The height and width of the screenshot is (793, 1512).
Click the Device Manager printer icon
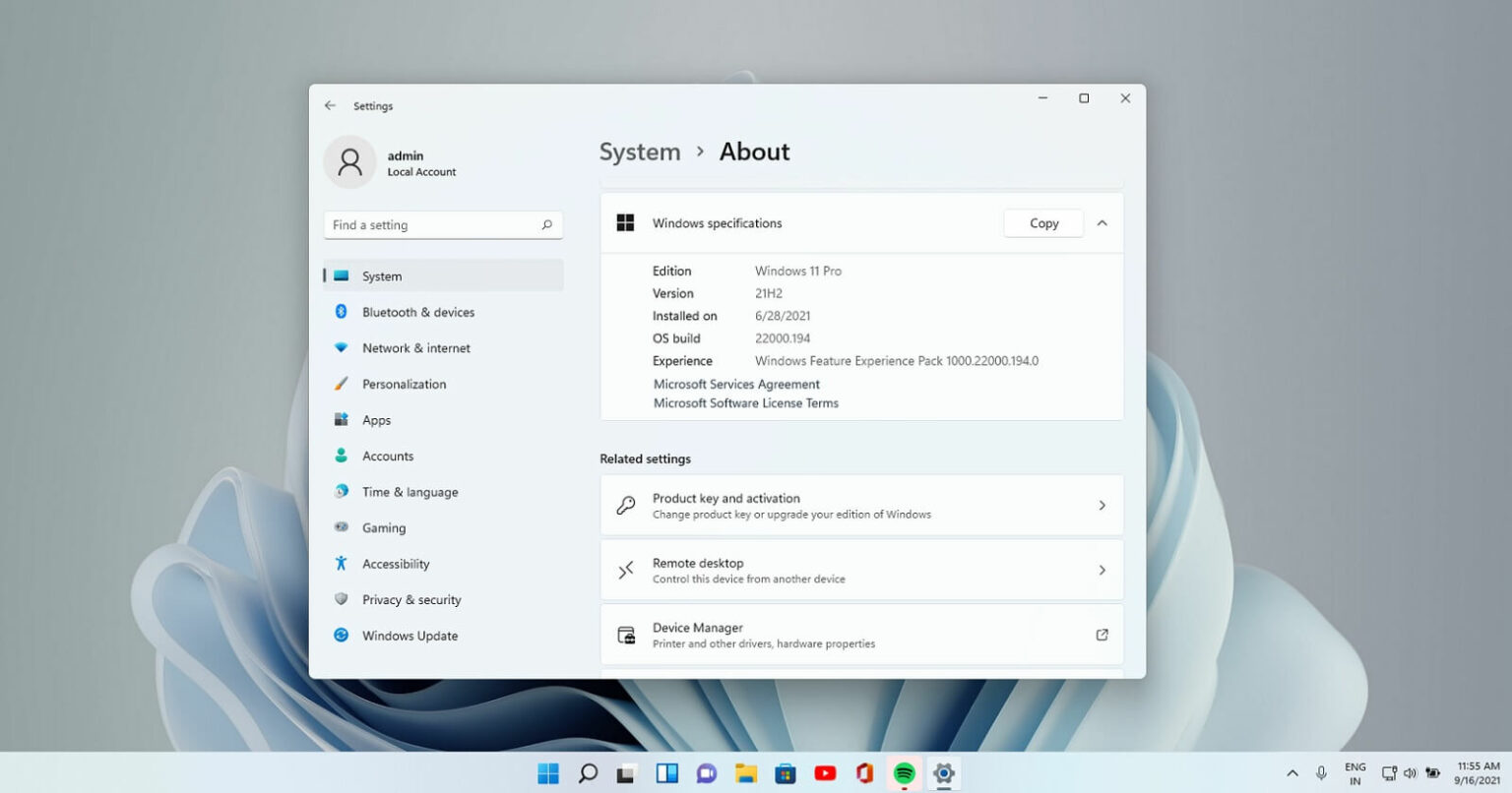tap(626, 635)
